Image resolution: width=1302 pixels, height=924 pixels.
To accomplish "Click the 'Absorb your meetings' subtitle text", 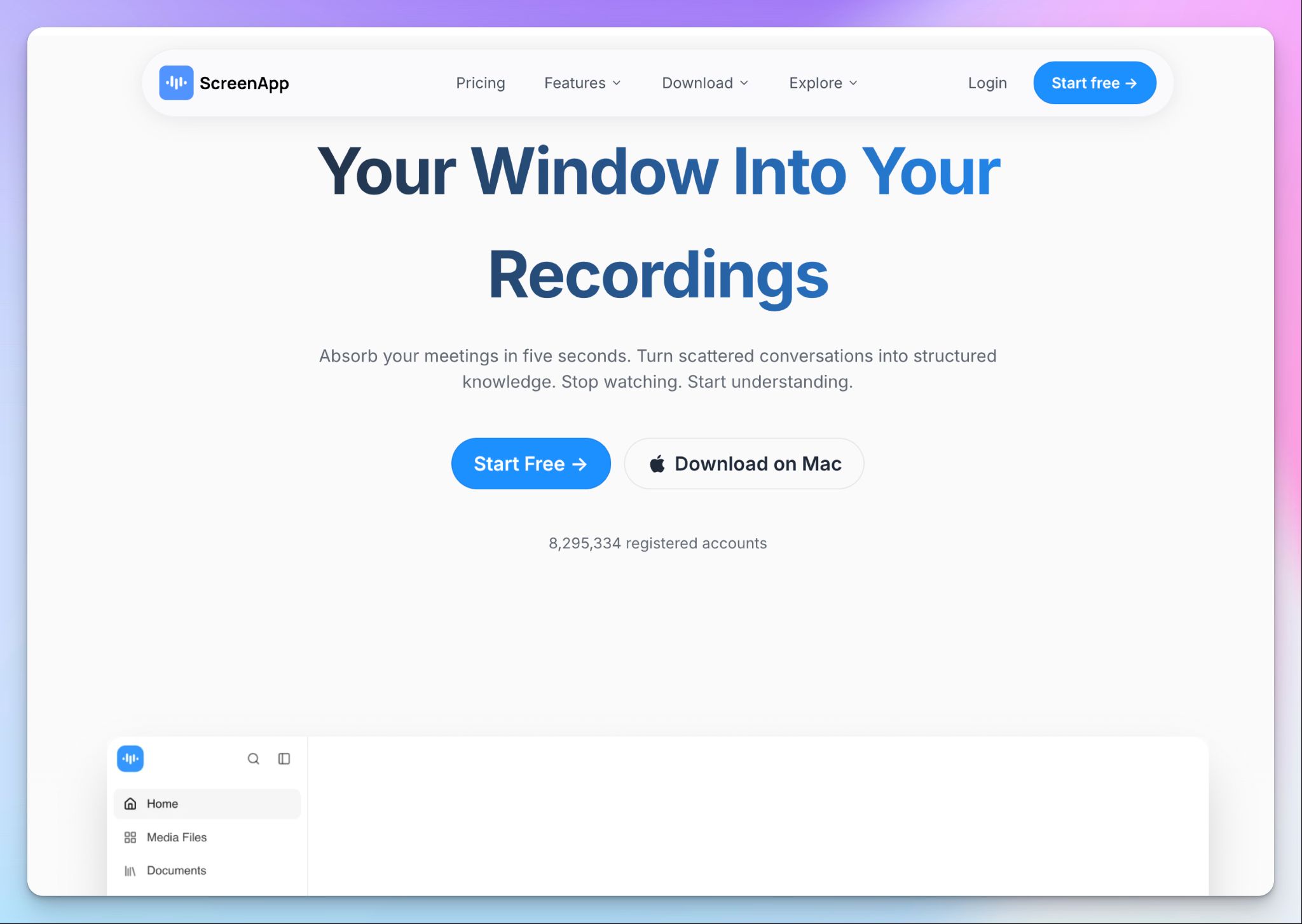I will click(x=657, y=369).
